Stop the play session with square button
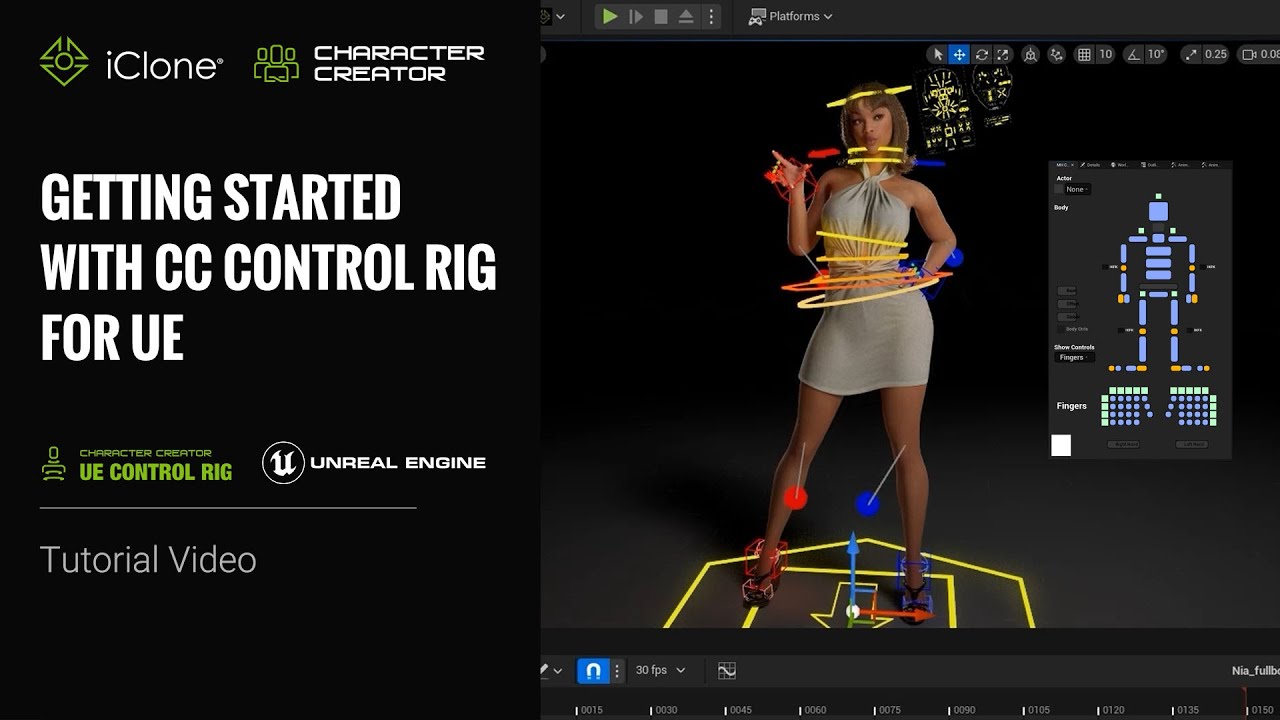The width and height of the screenshot is (1280, 720). [x=661, y=16]
